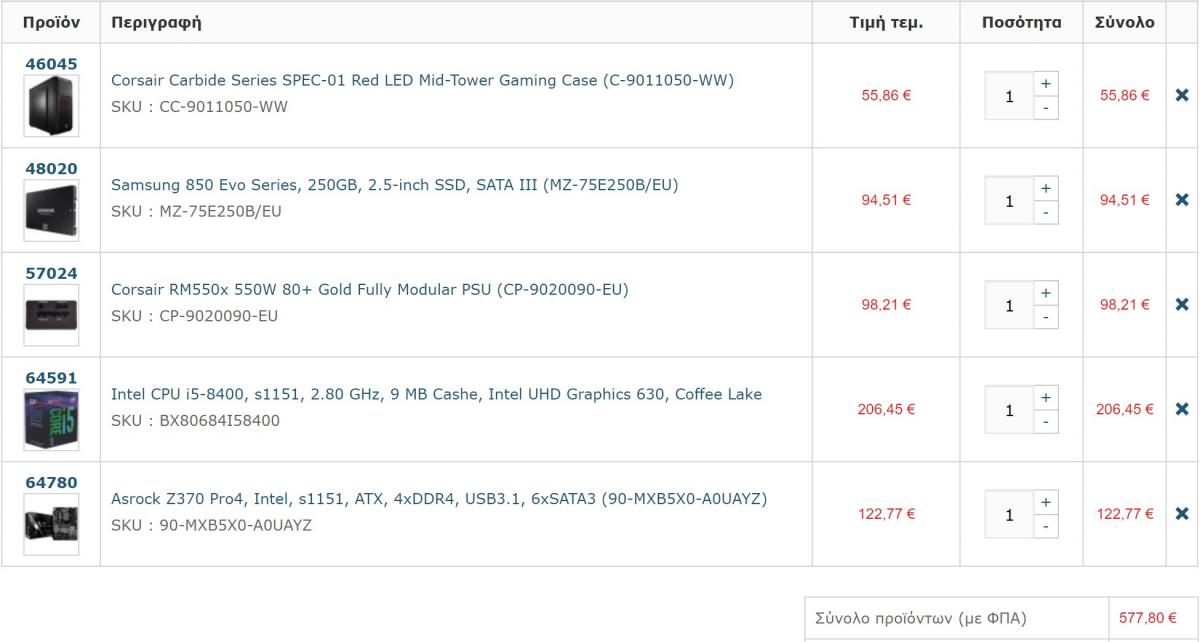Viewport: 1200px width, 642px height.
Task: Click unit price 55,86 € for Corsair case
Action: pyautogui.click(x=886, y=96)
